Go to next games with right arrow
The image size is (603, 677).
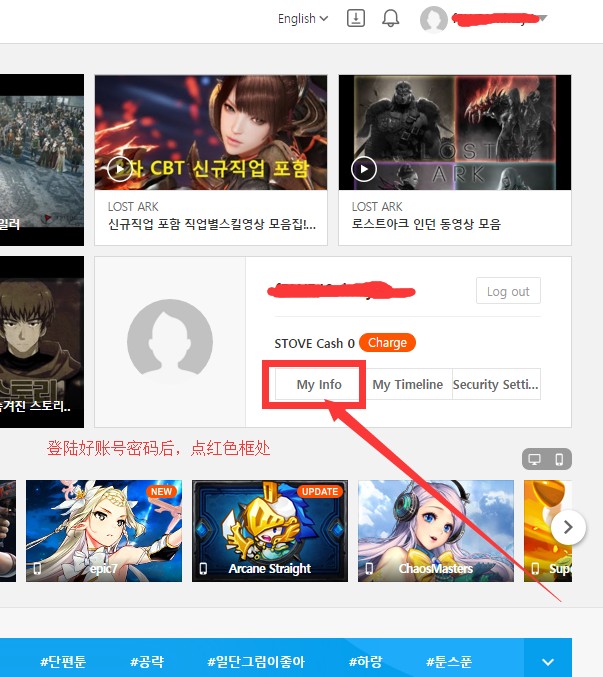pyautogui.click(x=568, y=527)
